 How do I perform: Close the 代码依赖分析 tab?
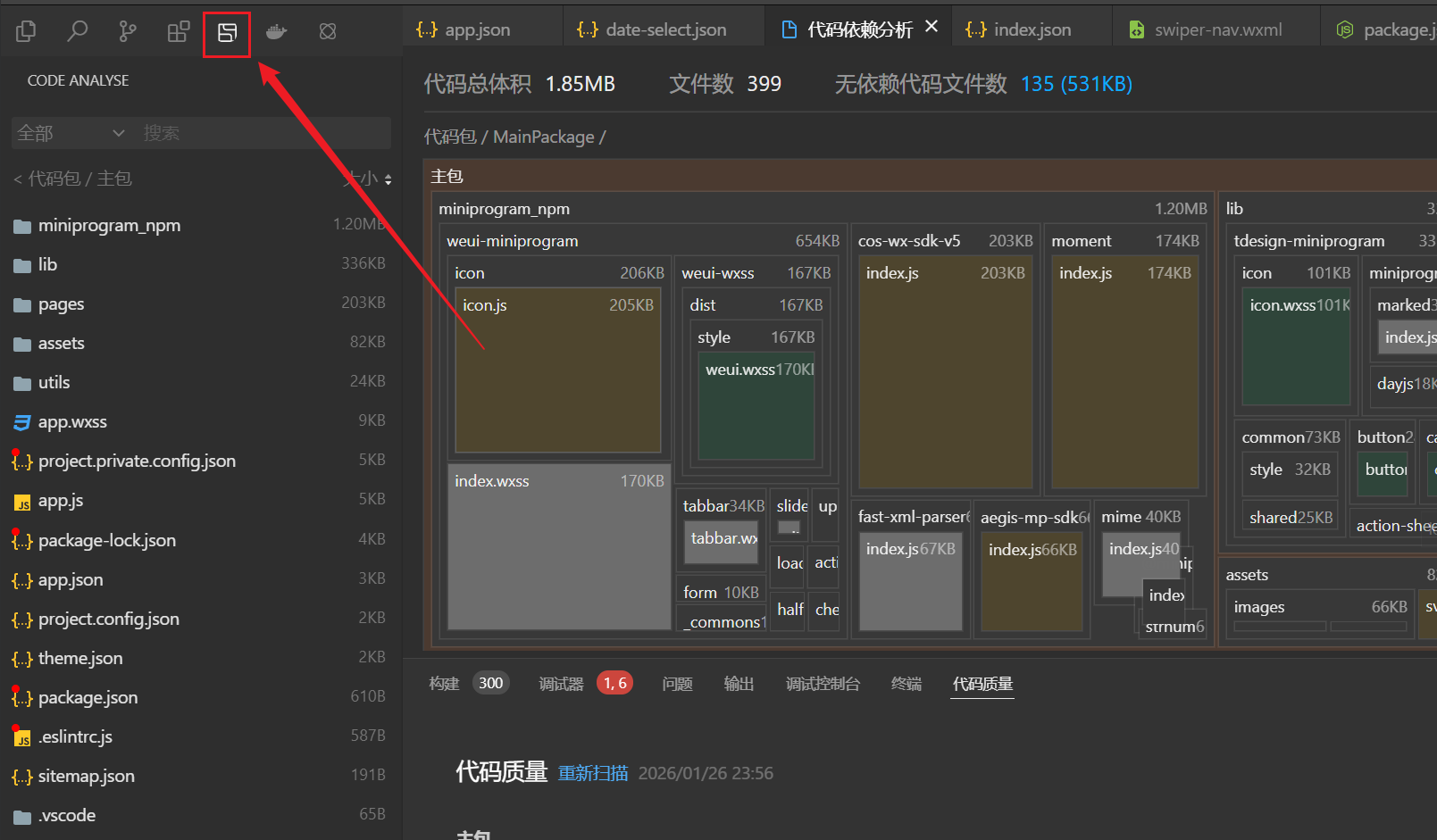[932, 27]
